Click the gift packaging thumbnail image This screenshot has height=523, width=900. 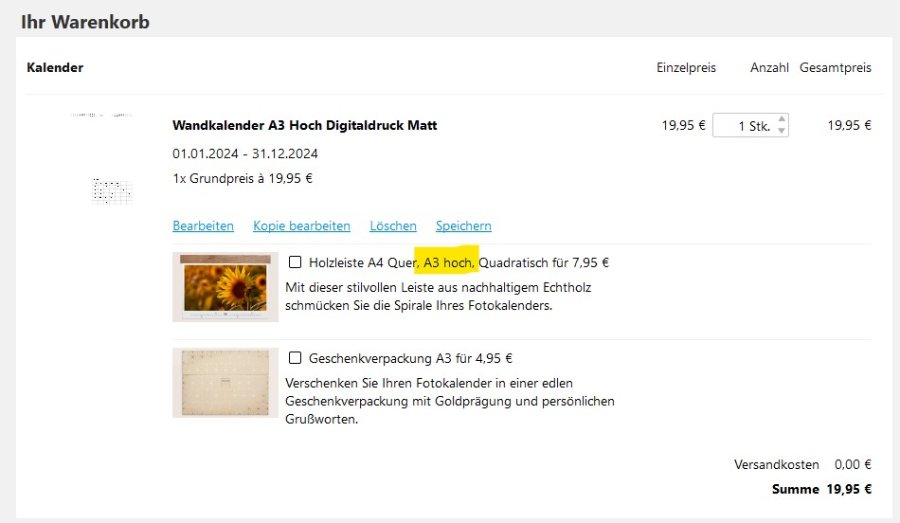(x=226, y=382)
